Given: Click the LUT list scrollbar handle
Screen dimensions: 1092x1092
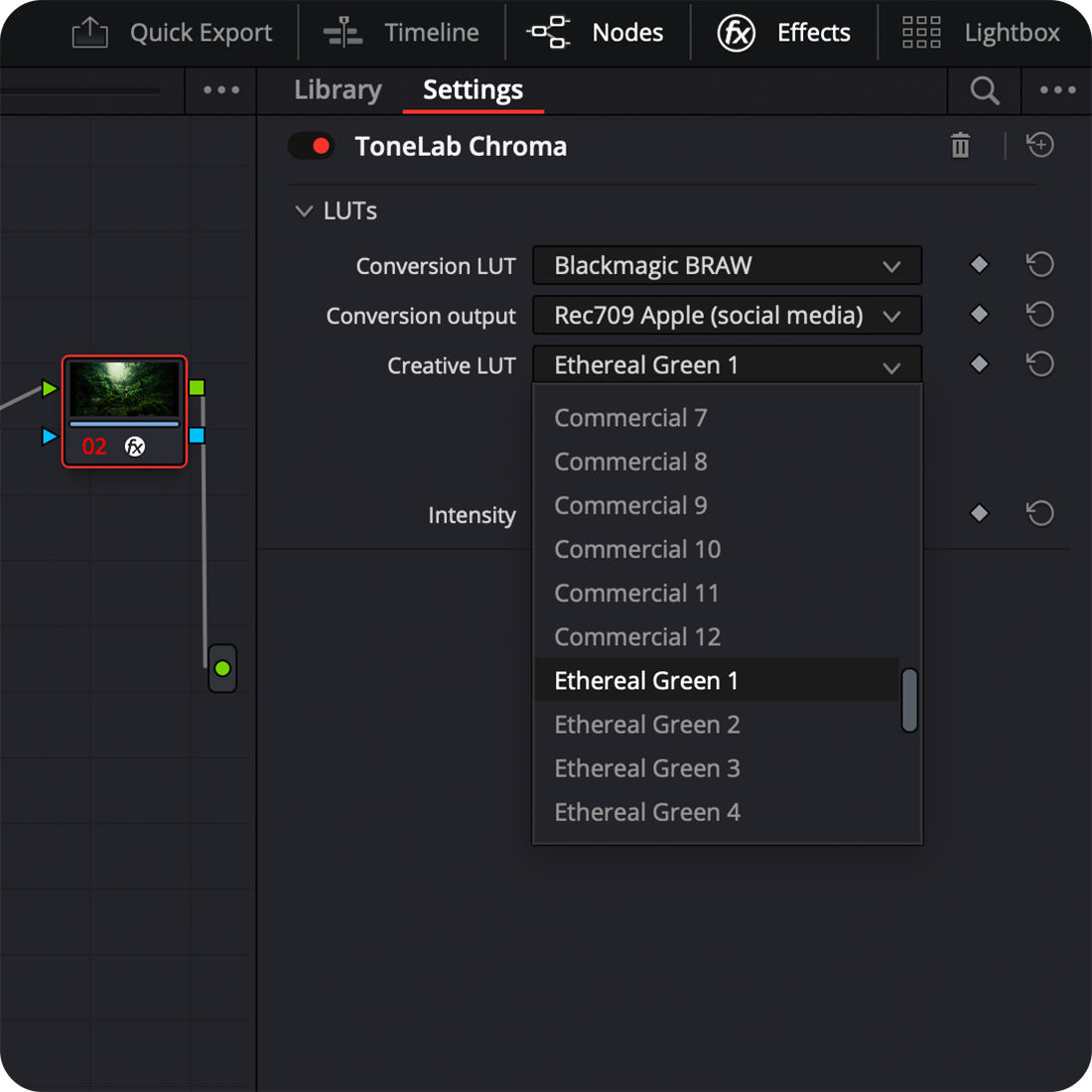Looking at the screenshot, I should coord(908,700).
